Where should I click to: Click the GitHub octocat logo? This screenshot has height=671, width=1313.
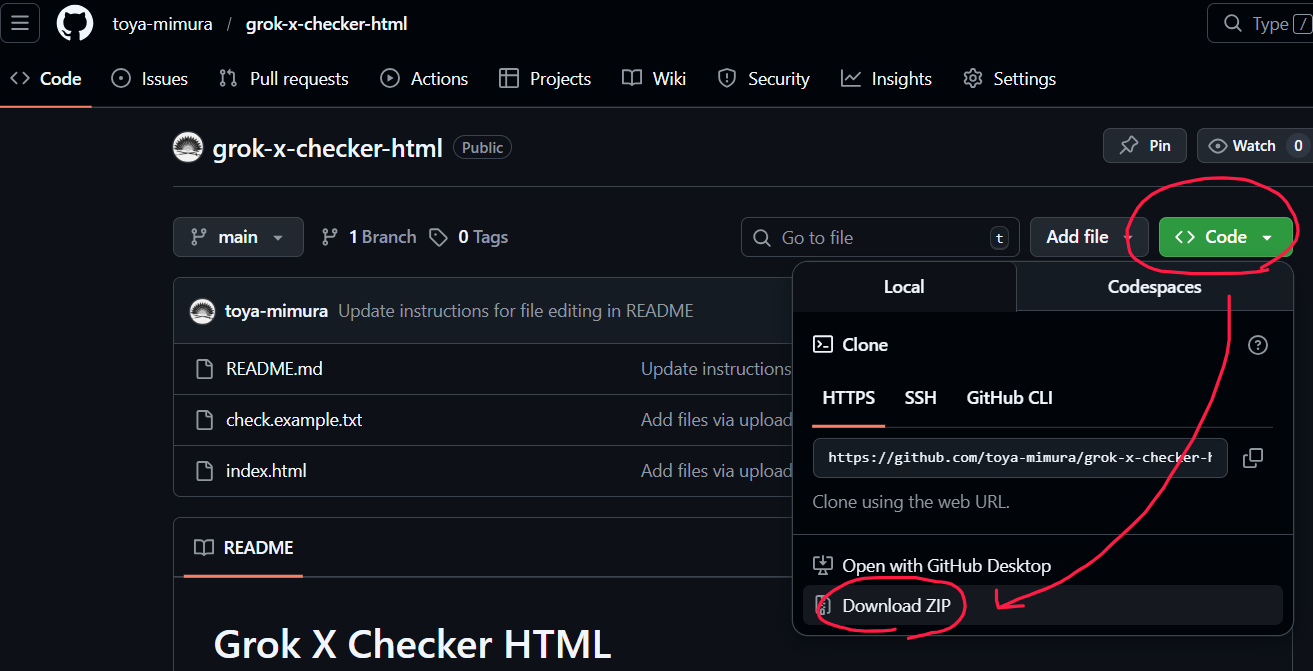pos(75,23)
